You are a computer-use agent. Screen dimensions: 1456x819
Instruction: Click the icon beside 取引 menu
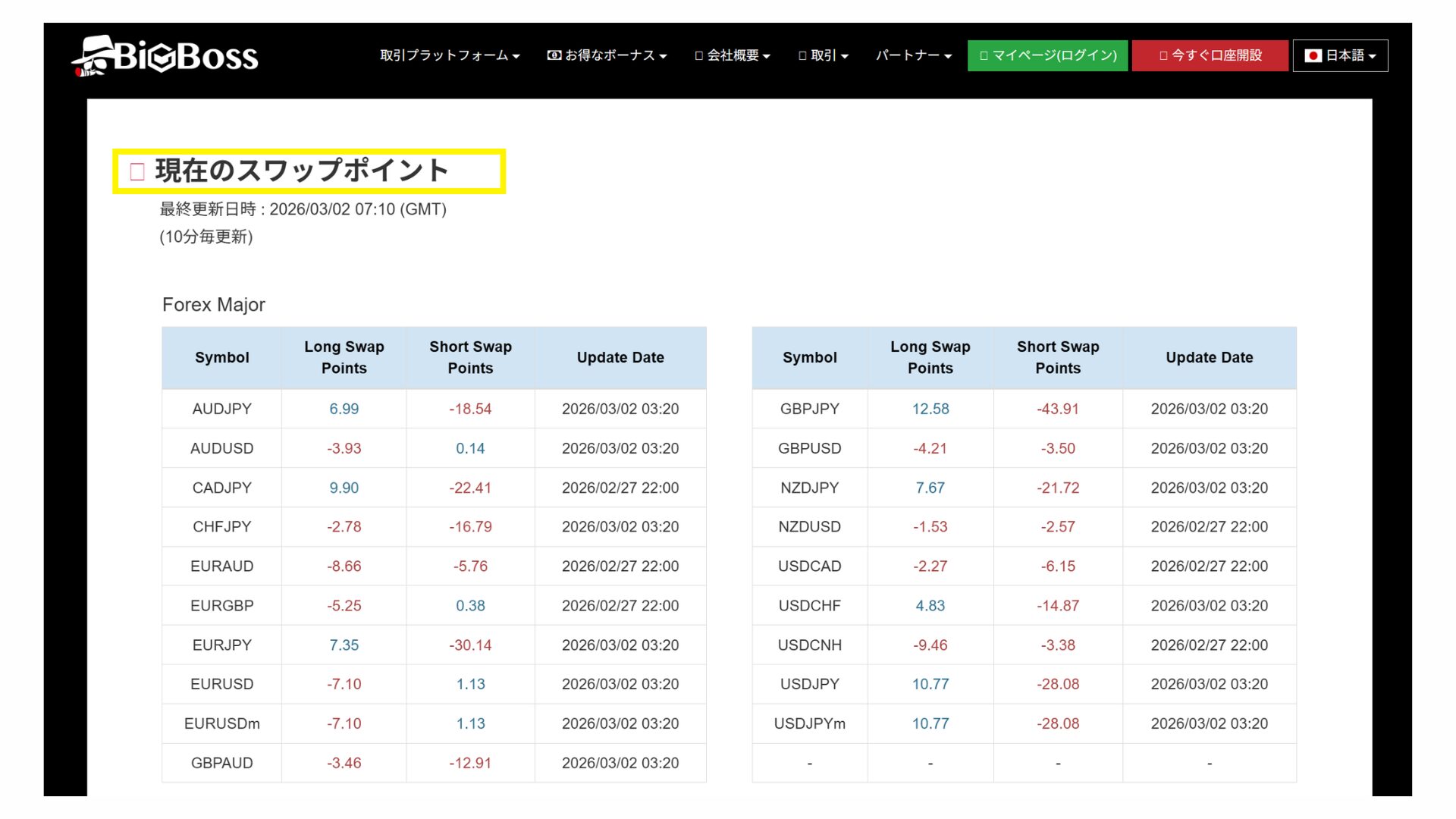click(802, 55)
